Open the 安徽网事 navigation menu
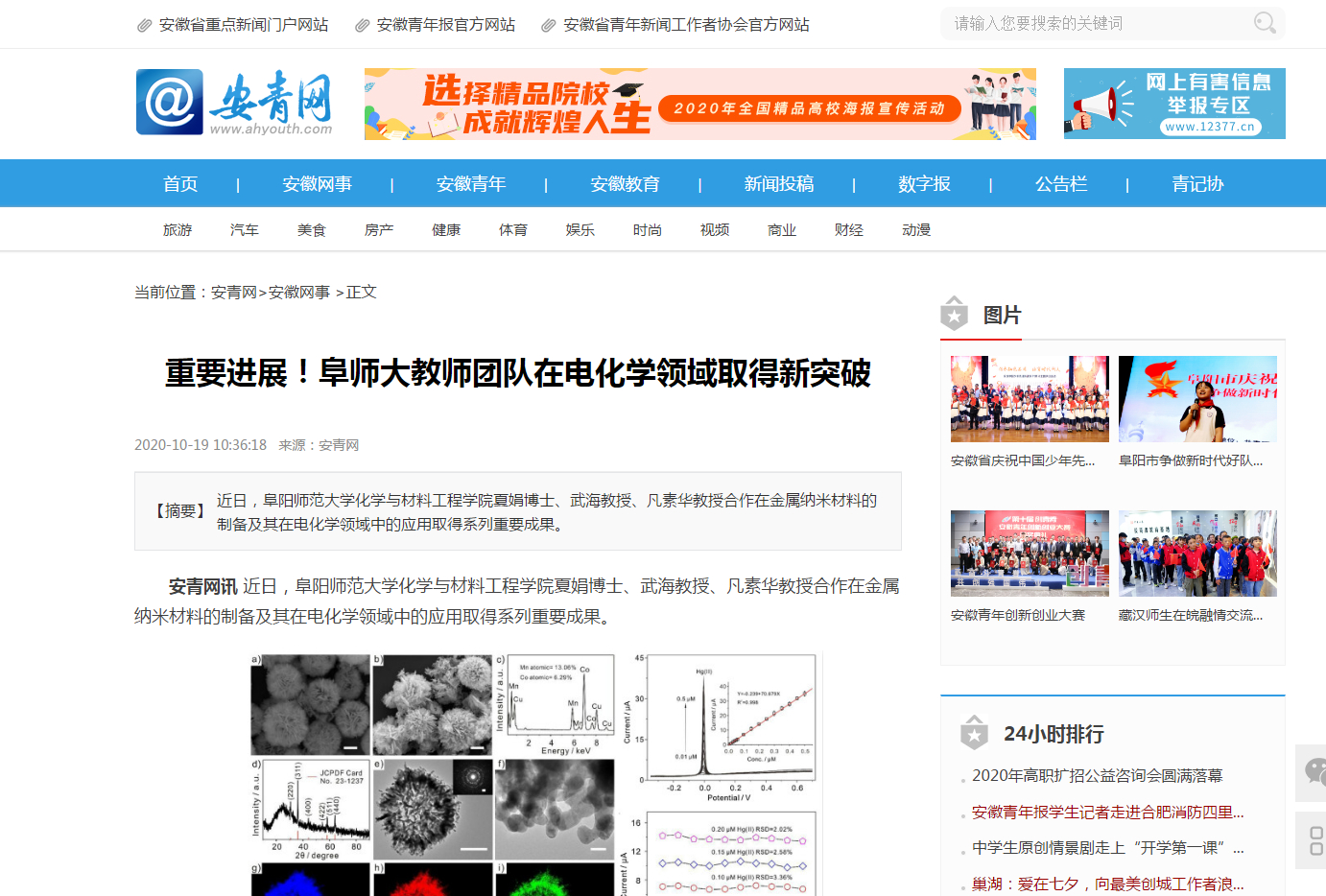The image size is (1326, 896). tap(317, 184)
